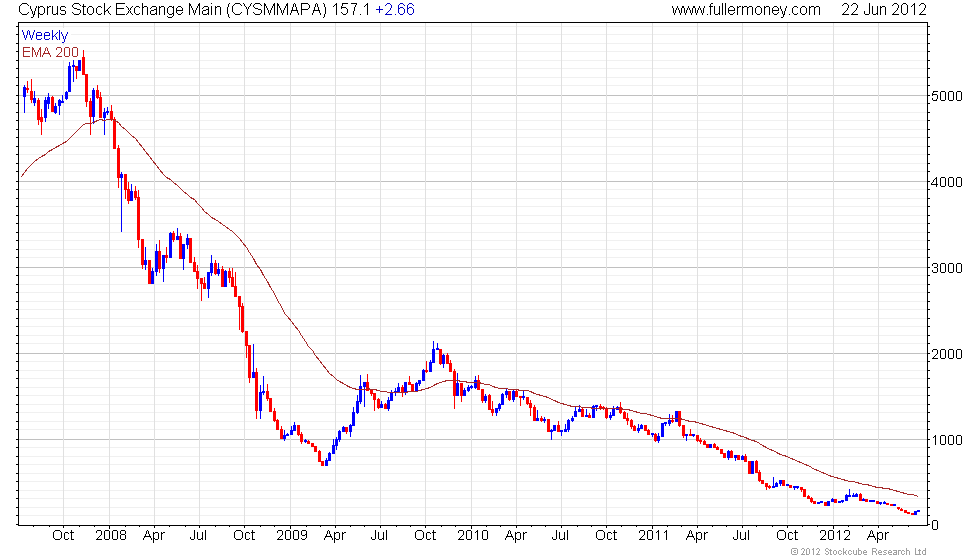Screen dimensions: 980x560
Task: Click the "1000" price axis label
Action: click(946, 440)
